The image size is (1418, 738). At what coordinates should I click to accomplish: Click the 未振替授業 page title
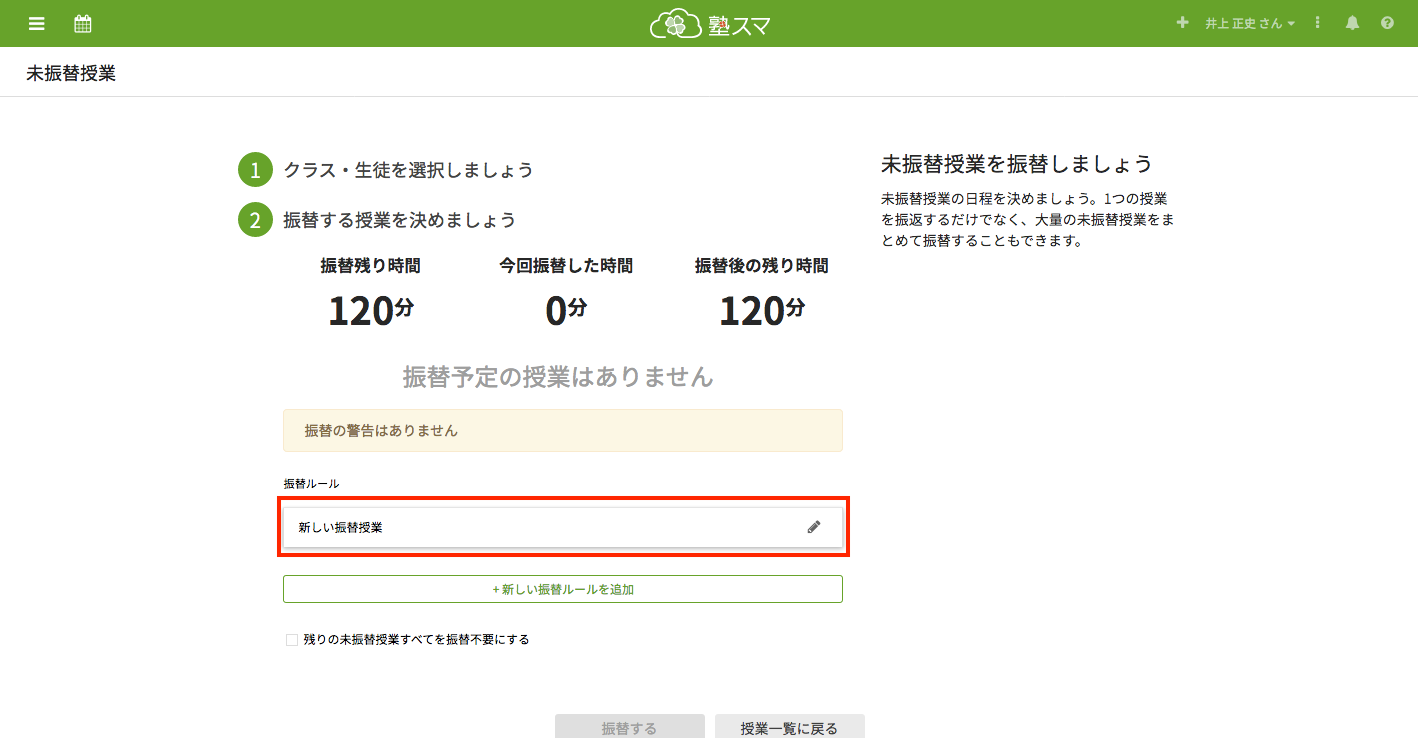point(71,73)
